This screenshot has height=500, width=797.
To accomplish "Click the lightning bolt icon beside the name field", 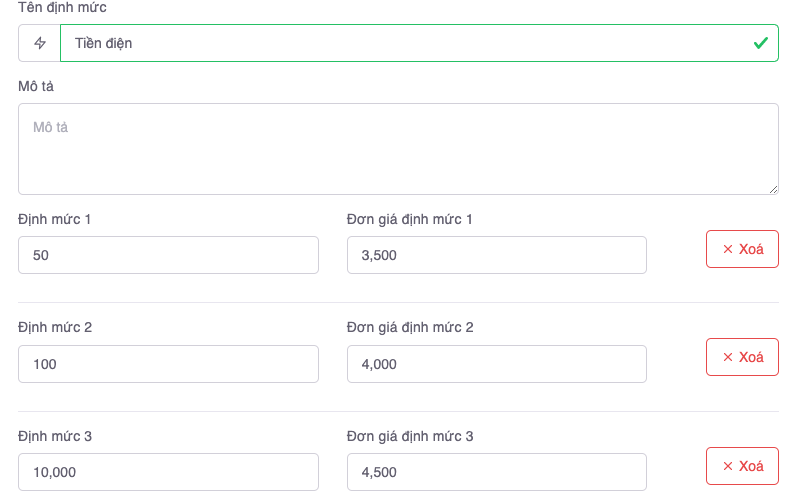I will [x=40, y=43].
